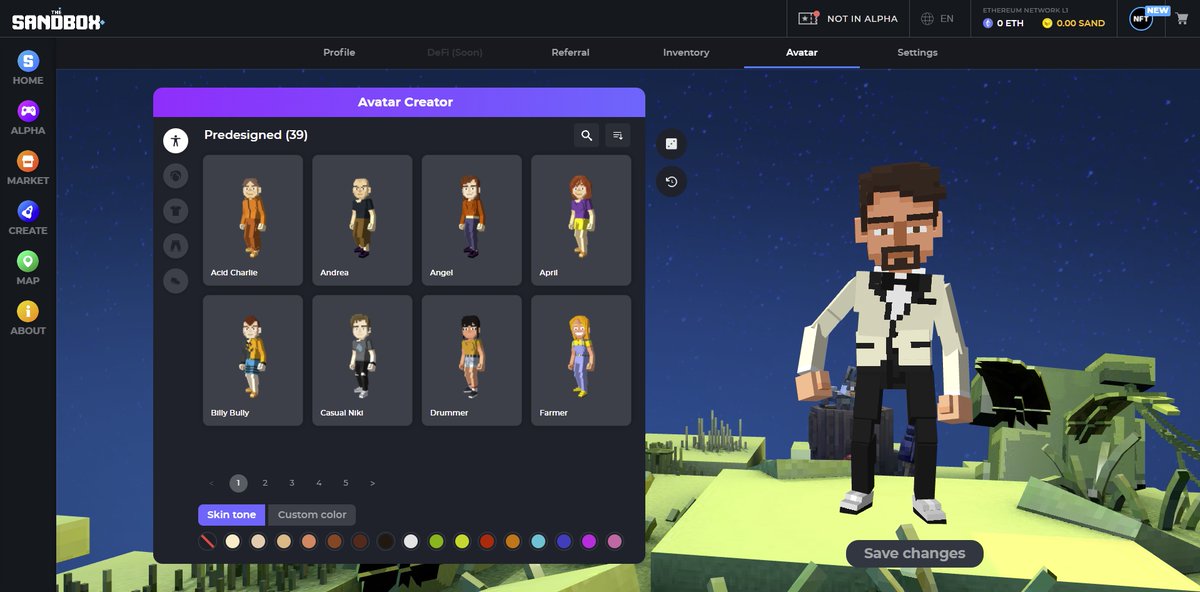Pick the purple skin tone swatch
The image size is (1200, 592).
point(589,541)
